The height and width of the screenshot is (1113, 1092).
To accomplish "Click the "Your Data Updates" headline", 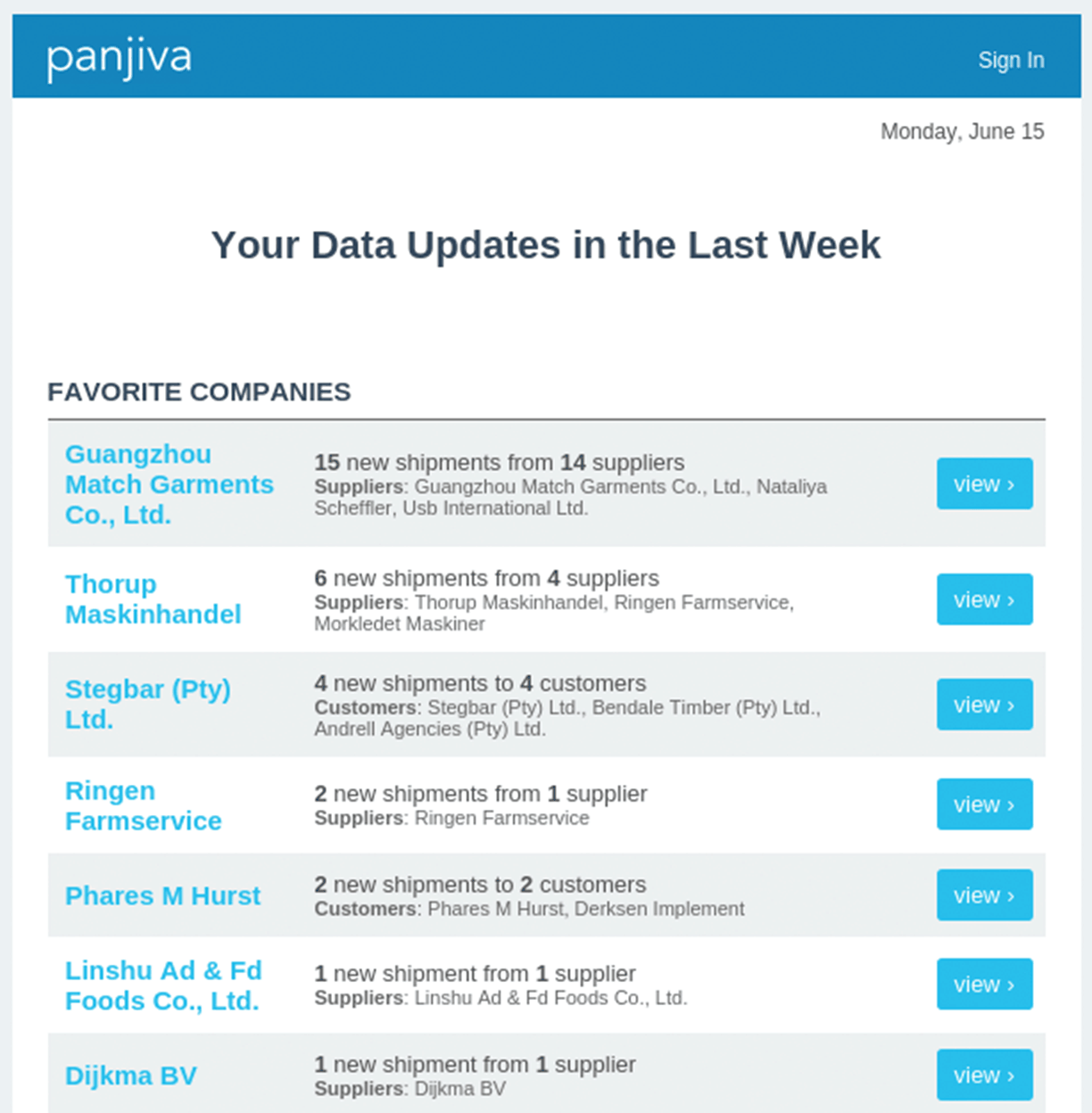I will click(545, 245).
